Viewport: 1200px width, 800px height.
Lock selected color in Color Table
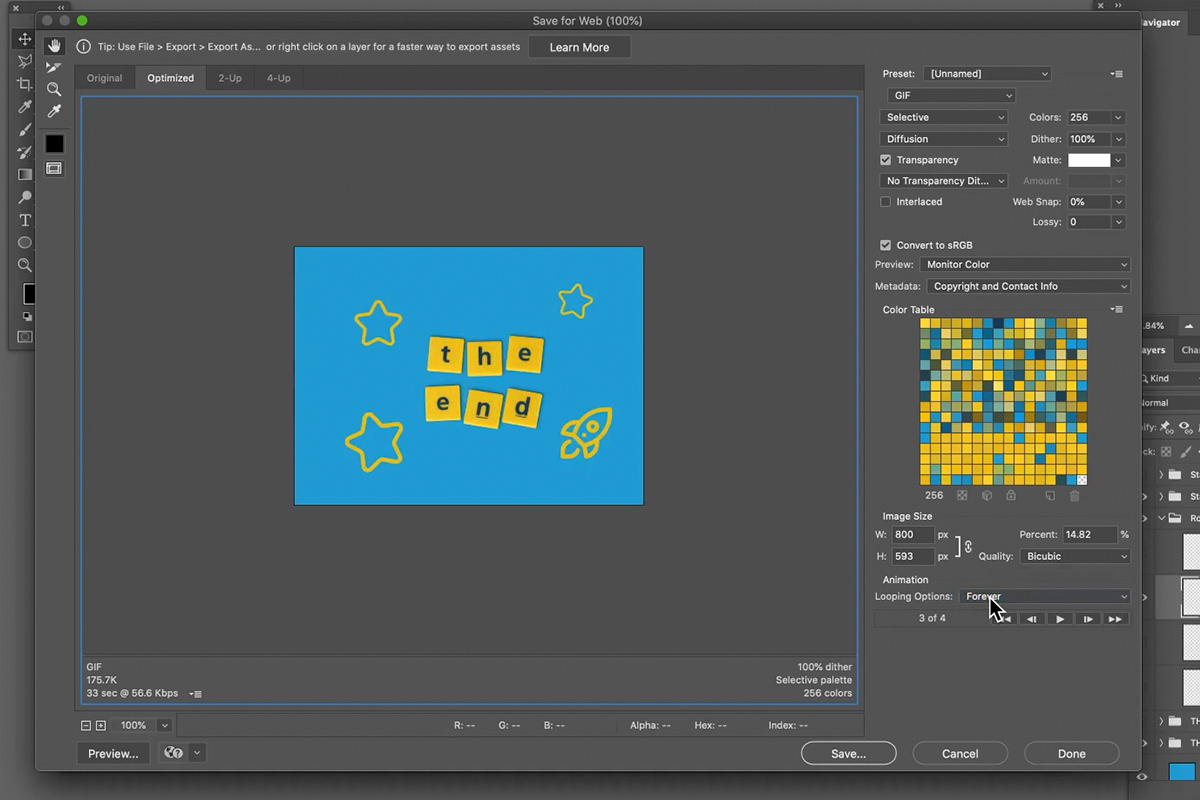point(1011,495)
